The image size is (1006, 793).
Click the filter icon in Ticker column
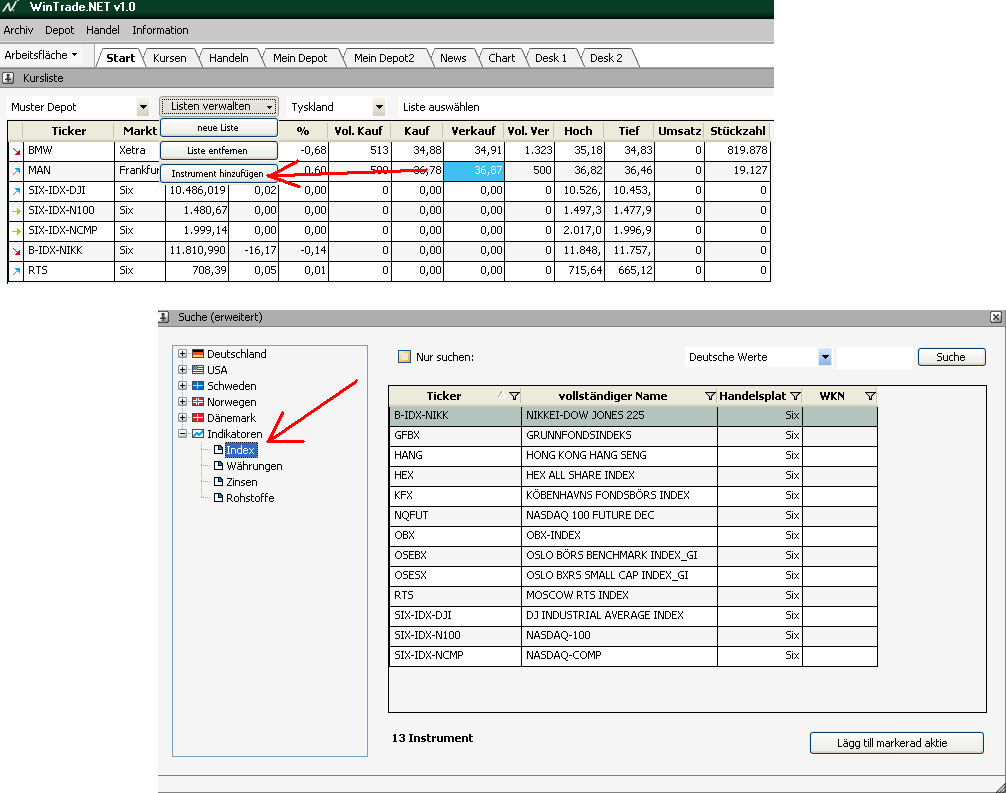(514, 397)
